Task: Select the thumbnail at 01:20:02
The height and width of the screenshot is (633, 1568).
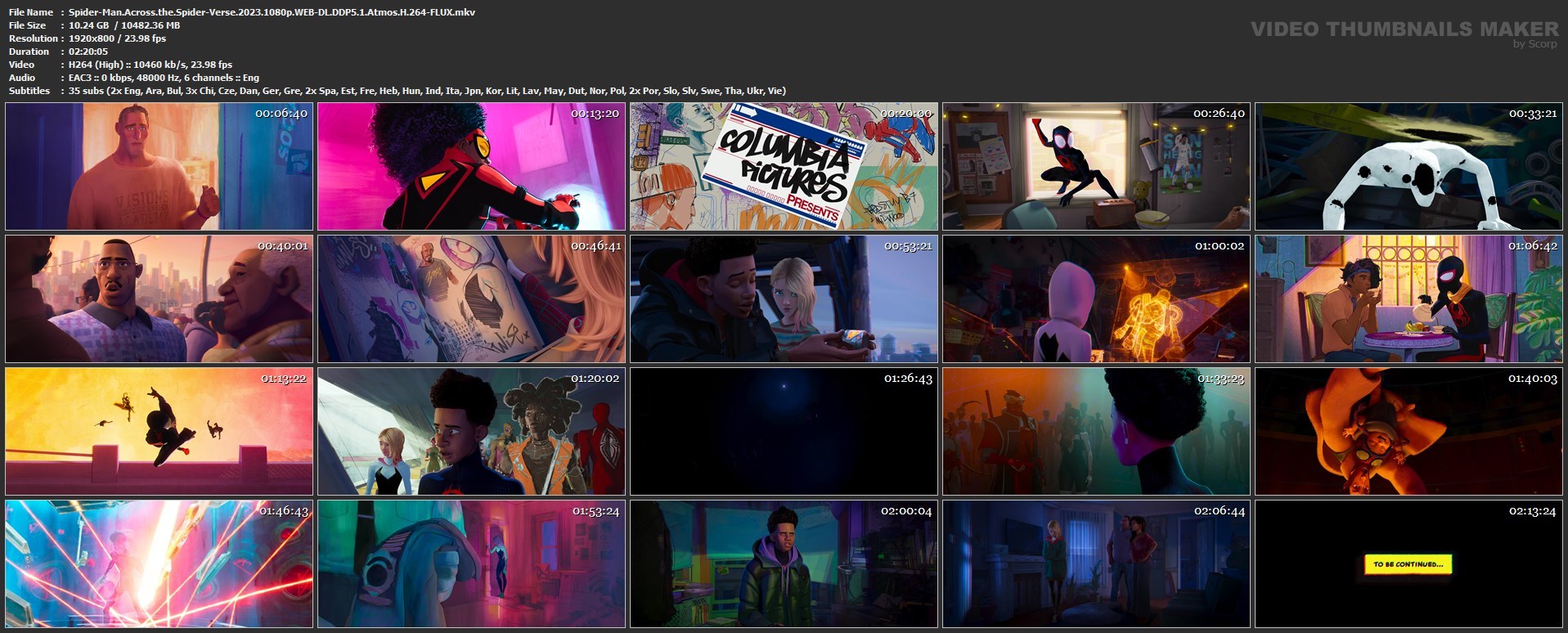Action: pos(471,431)
